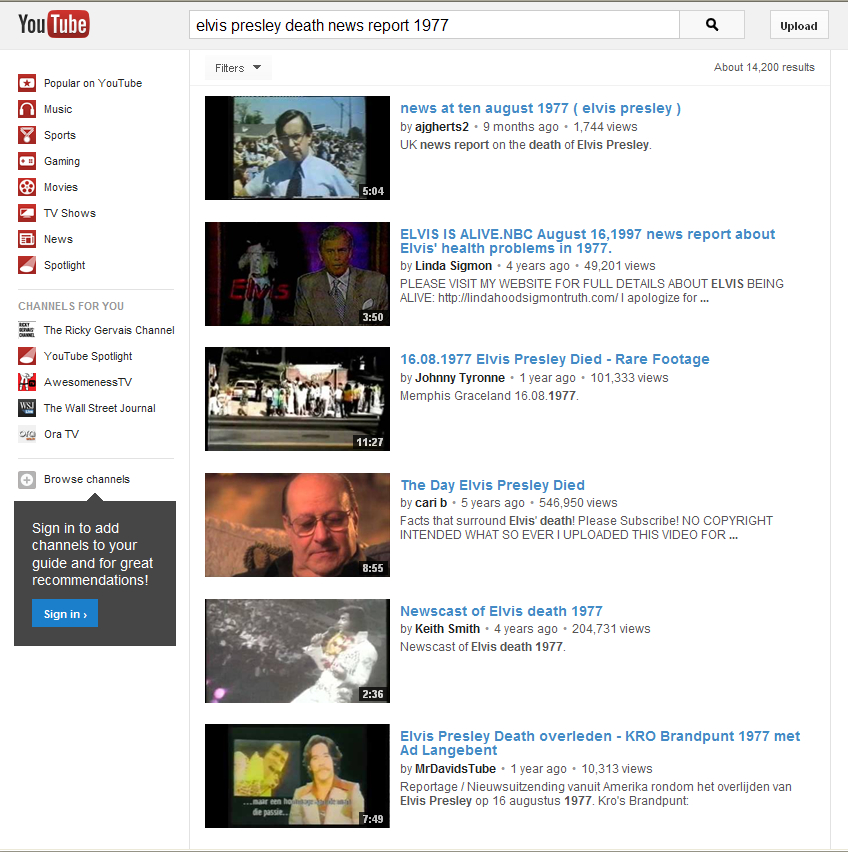Open the News sidebar item
The image size is (848, 852).
click(58, 239)
